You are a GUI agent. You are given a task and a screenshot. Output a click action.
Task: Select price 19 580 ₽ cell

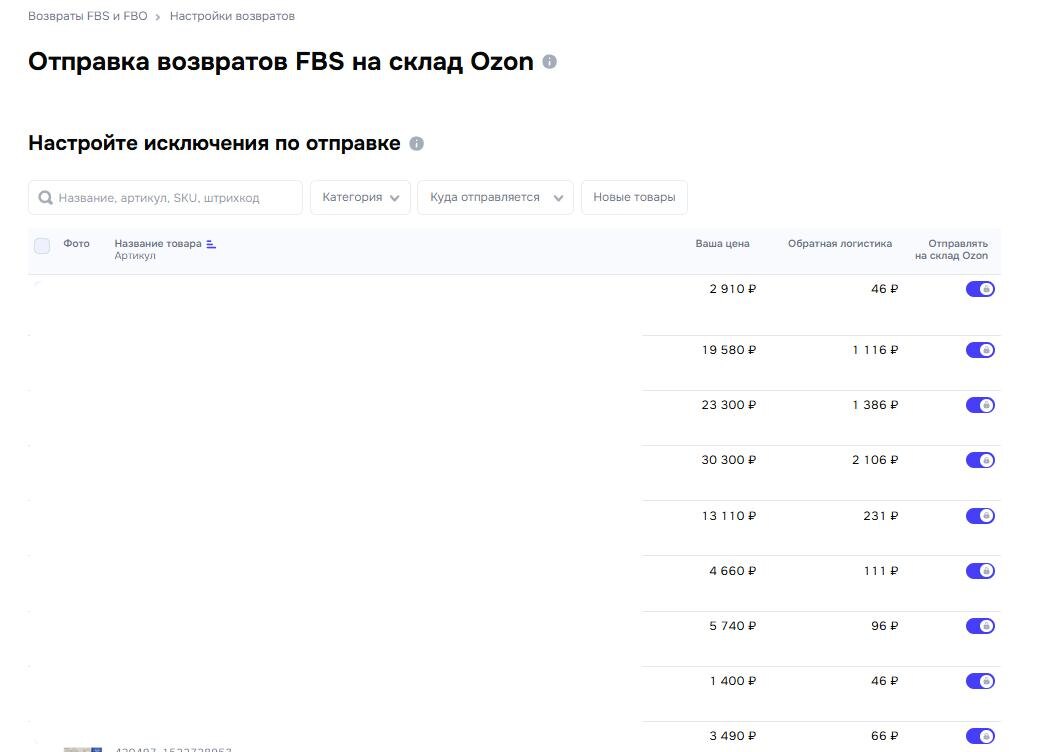pyautogui.click(x=729, y=350)
